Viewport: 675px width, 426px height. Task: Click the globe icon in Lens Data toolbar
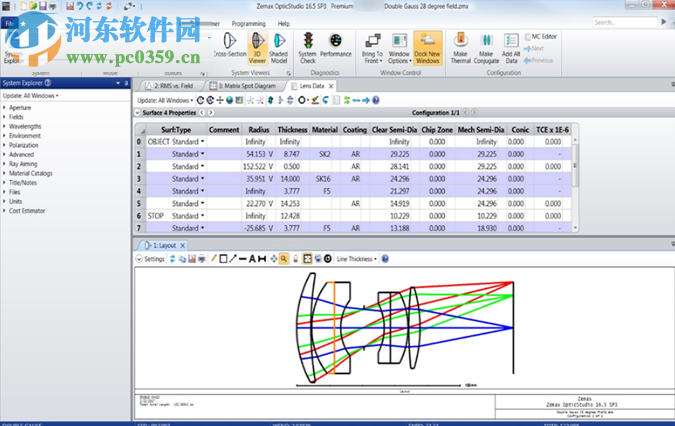tap(229, 100)
